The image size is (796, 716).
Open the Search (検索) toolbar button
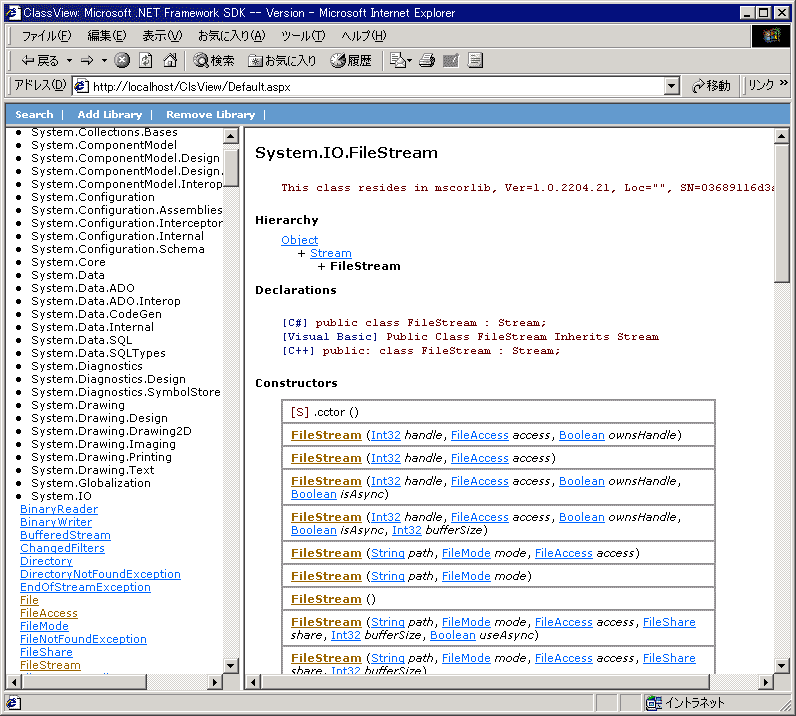[x=214, y=61]
